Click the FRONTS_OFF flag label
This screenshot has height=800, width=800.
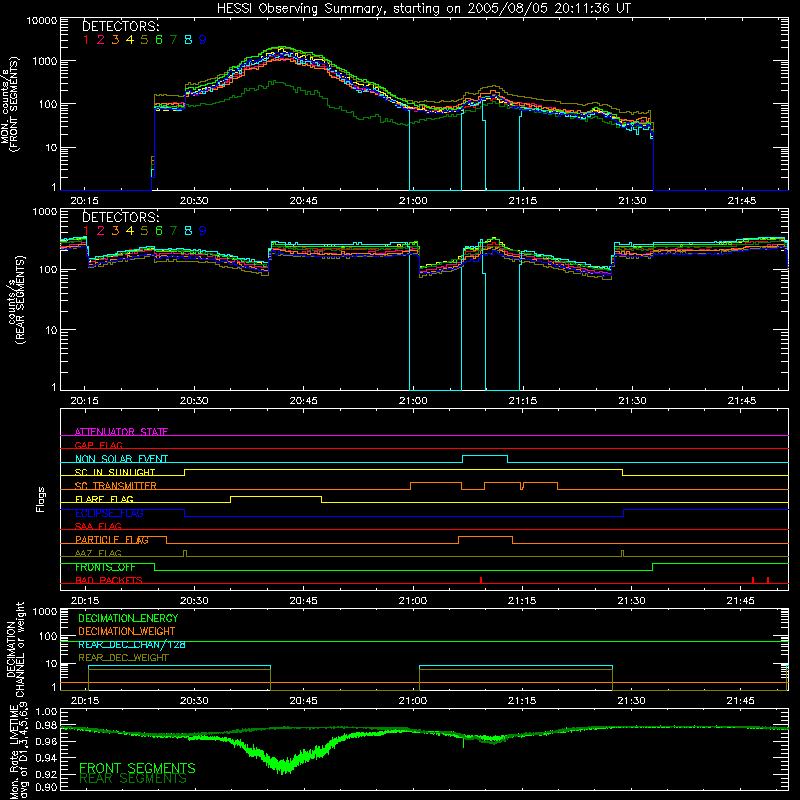click(x=105, y=567)
